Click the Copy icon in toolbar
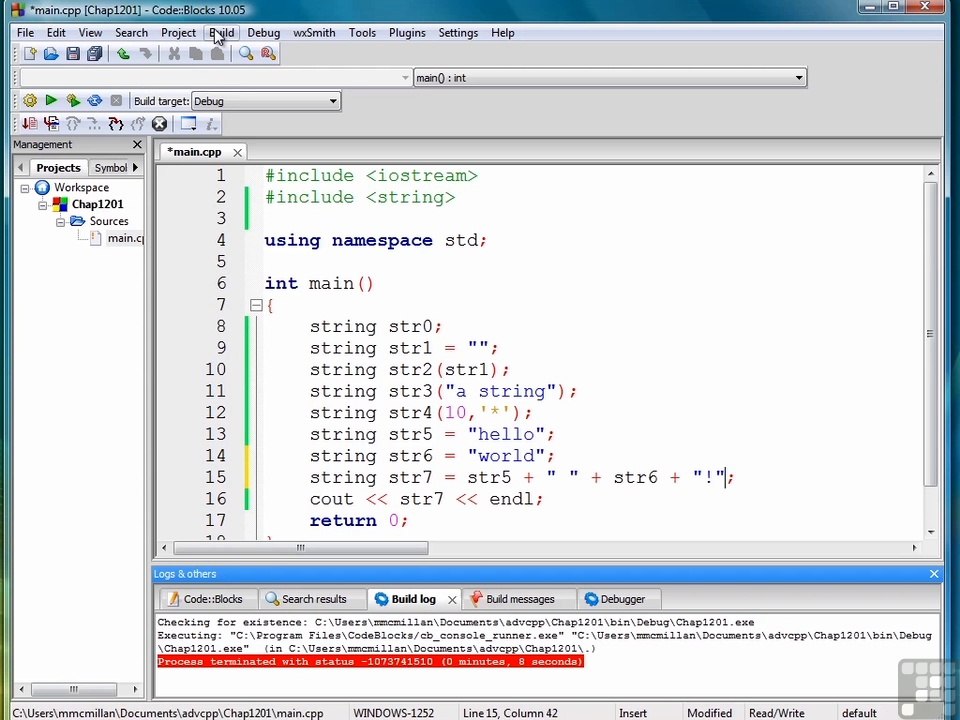Image resolution: width=960 pixels, height=720 pixels. coord(196,54)
